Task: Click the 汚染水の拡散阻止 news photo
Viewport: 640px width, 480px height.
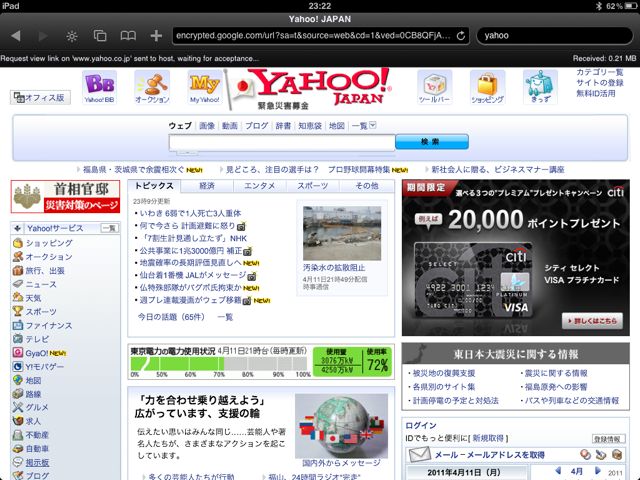Action: 342,233
